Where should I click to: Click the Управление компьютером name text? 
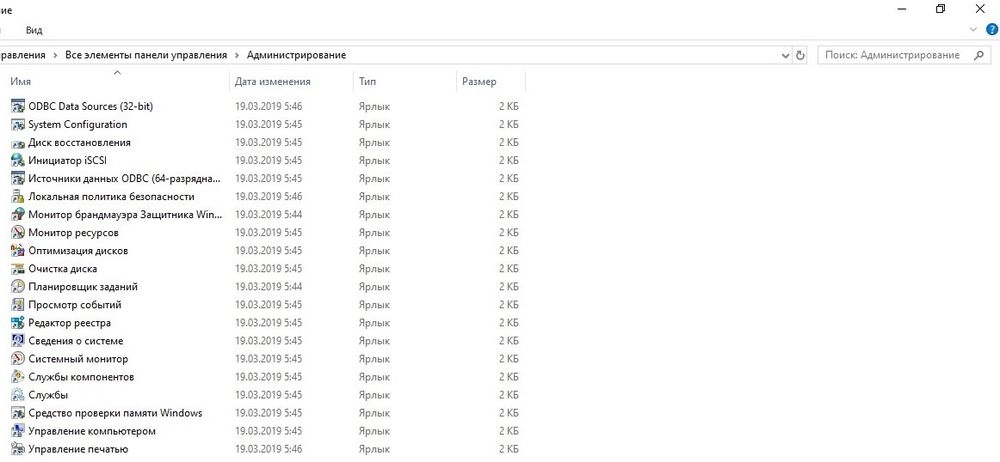(92, 431)
